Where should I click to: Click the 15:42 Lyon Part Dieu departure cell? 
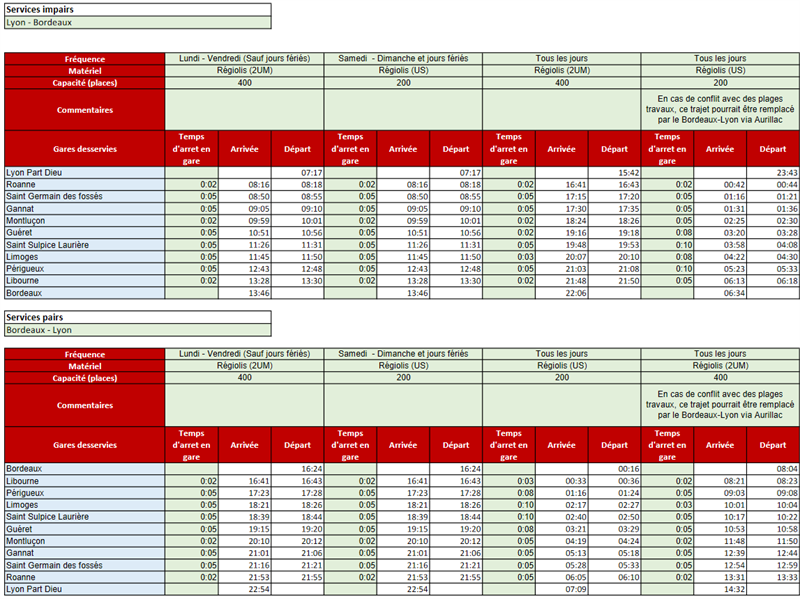coord(614,173)
